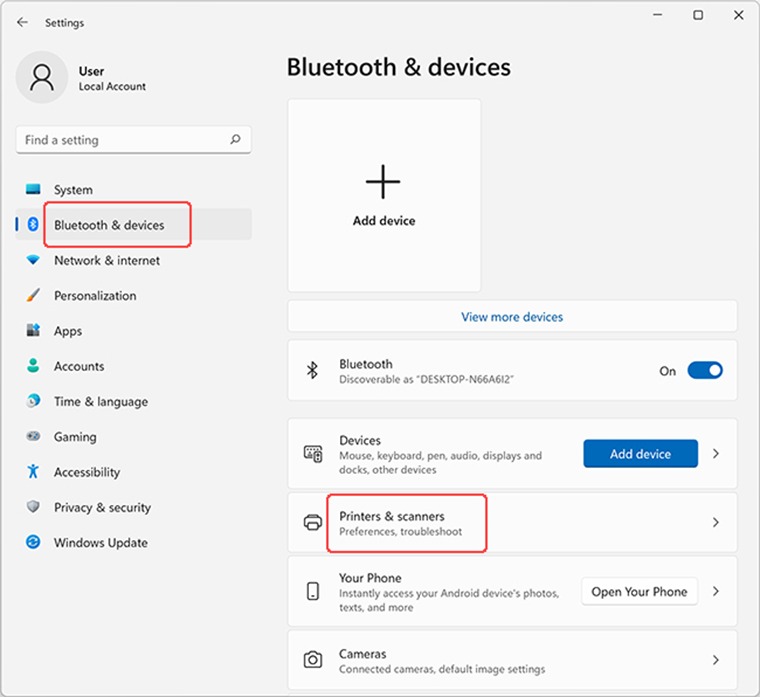760x697 pixels.
Task: Expand the Printers & scanners chevron
Action: click(x=716, y=522)
